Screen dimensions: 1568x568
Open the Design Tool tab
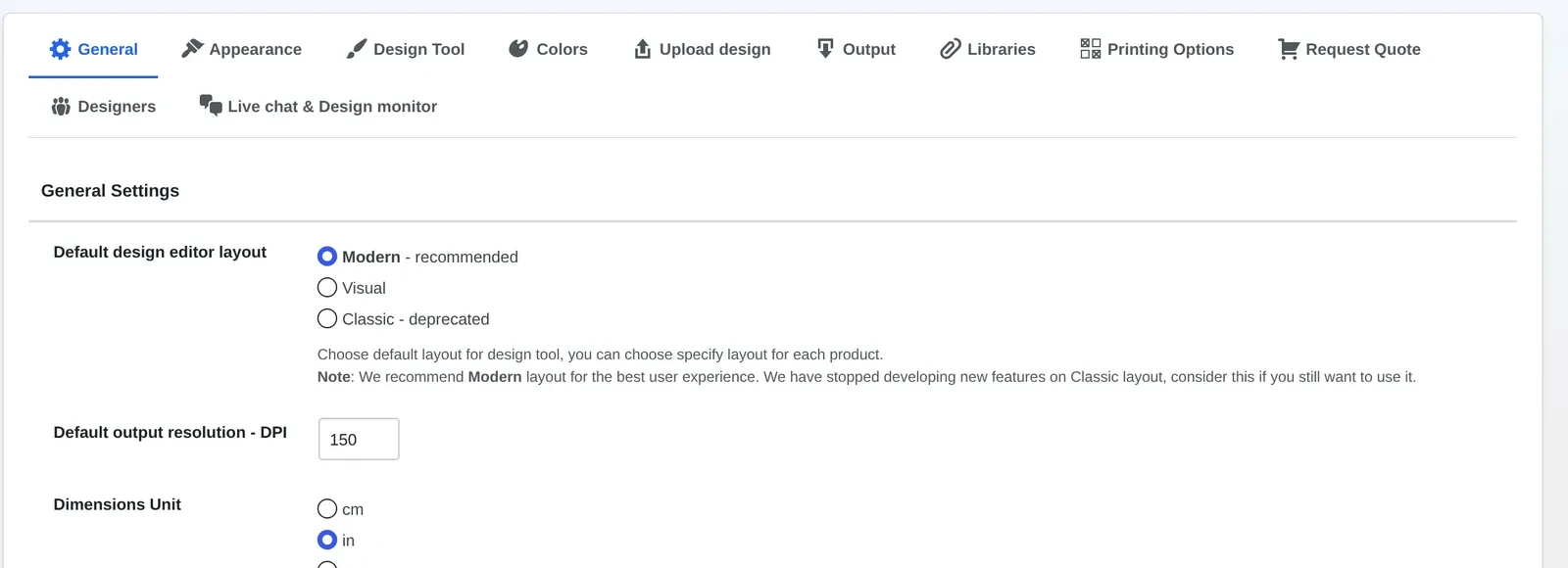pyautogui.click(x=406, y=49)
